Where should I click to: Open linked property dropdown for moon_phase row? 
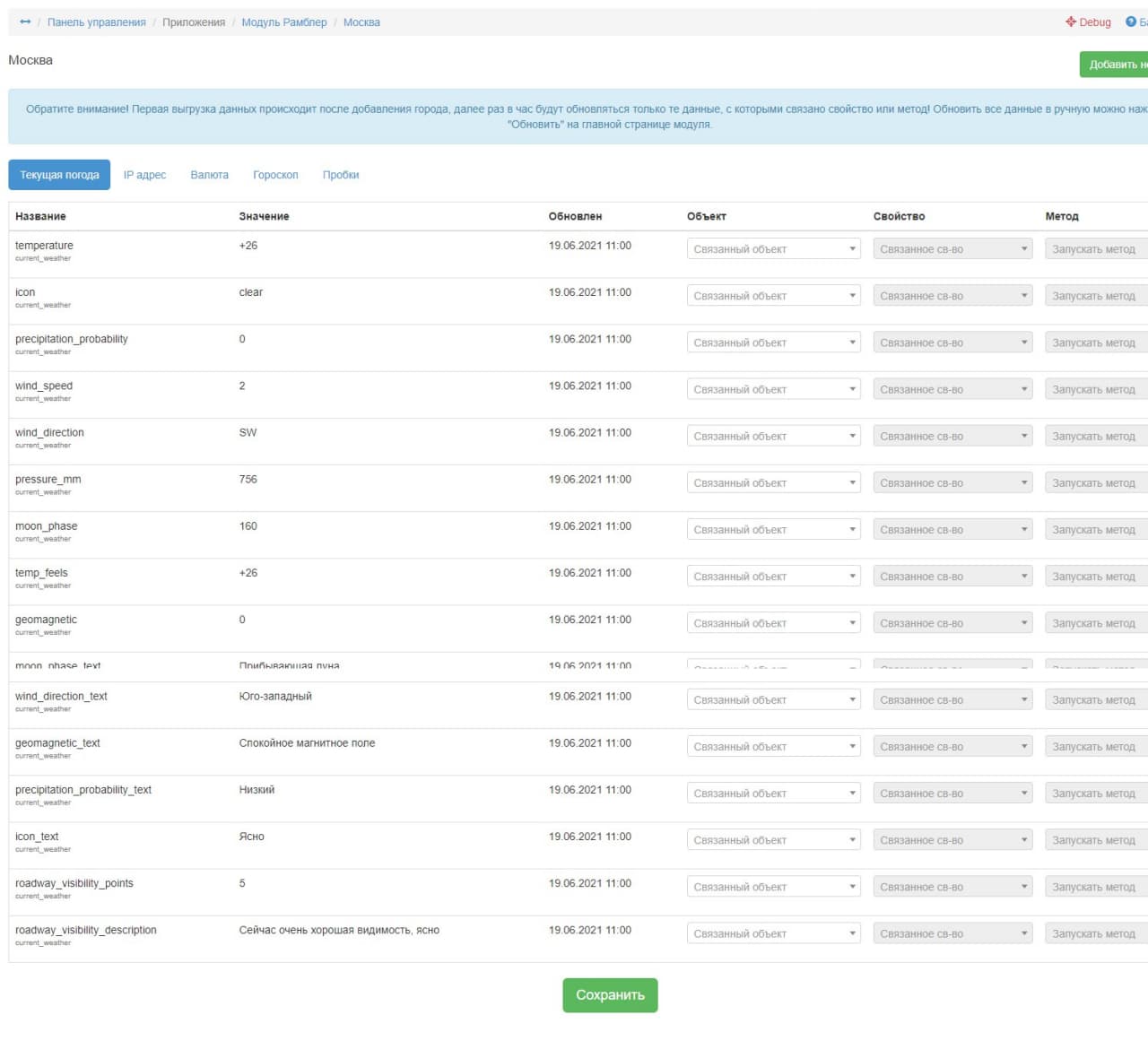click(x=952, y=530)
